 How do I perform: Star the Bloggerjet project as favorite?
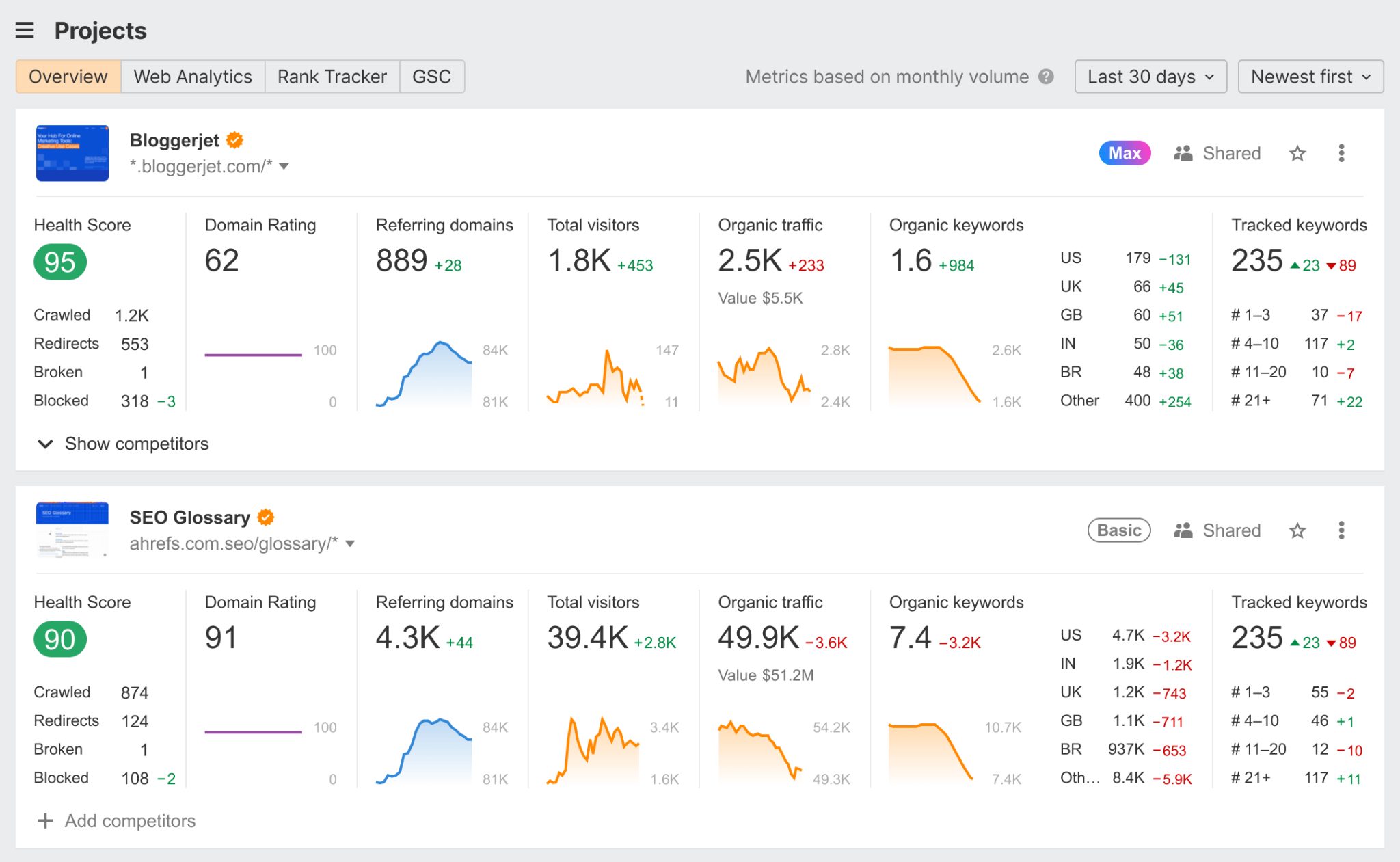1297,153
